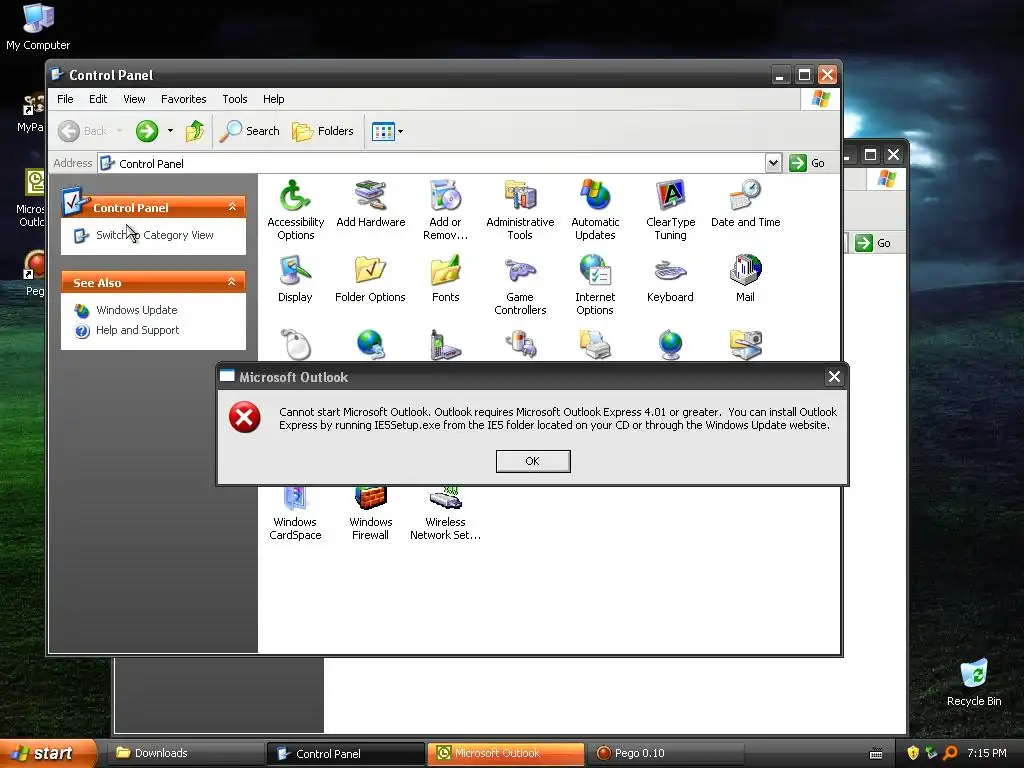Click Switch to Category View link
Screen dimensions: 1024x768
click(x=155, y=235)
